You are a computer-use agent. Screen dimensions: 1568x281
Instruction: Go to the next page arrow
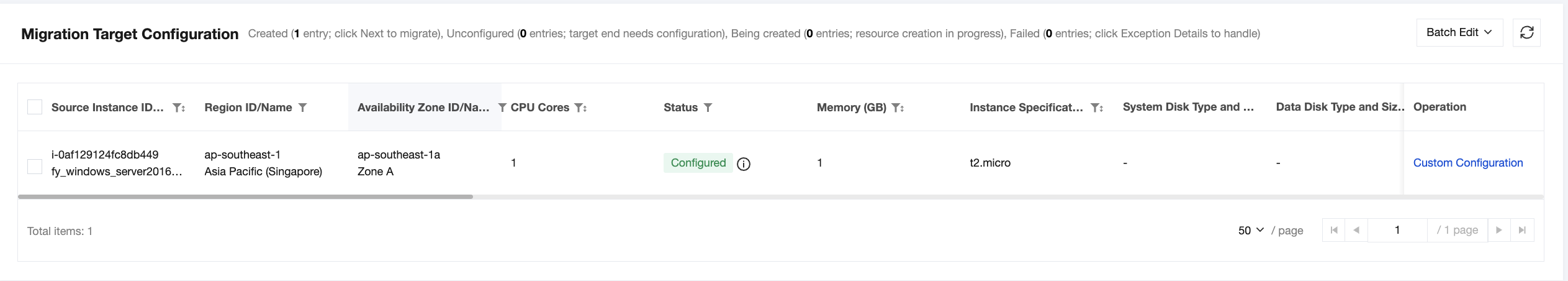(1498, 230)
